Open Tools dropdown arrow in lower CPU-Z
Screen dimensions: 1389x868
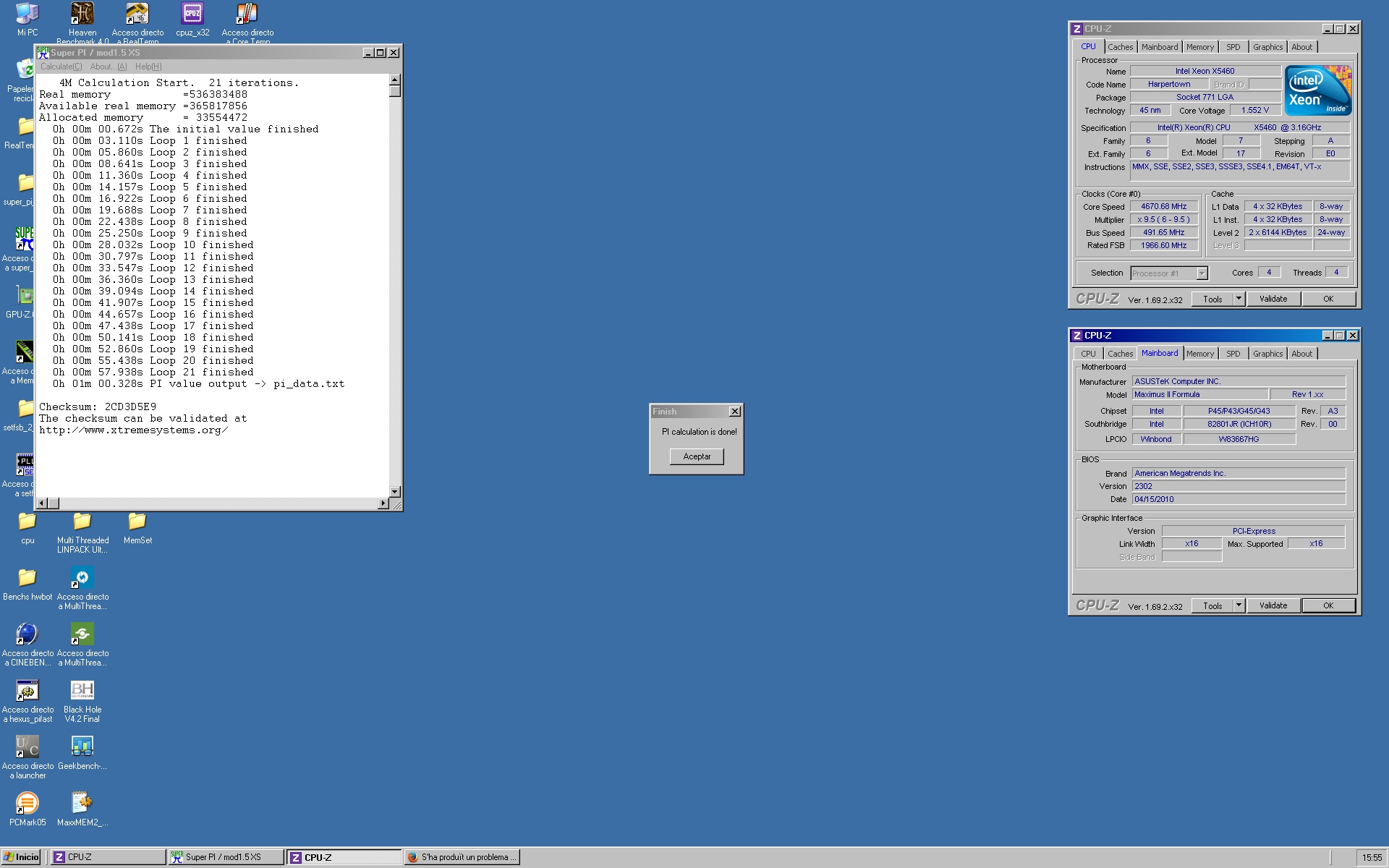tap(1239, 605)
